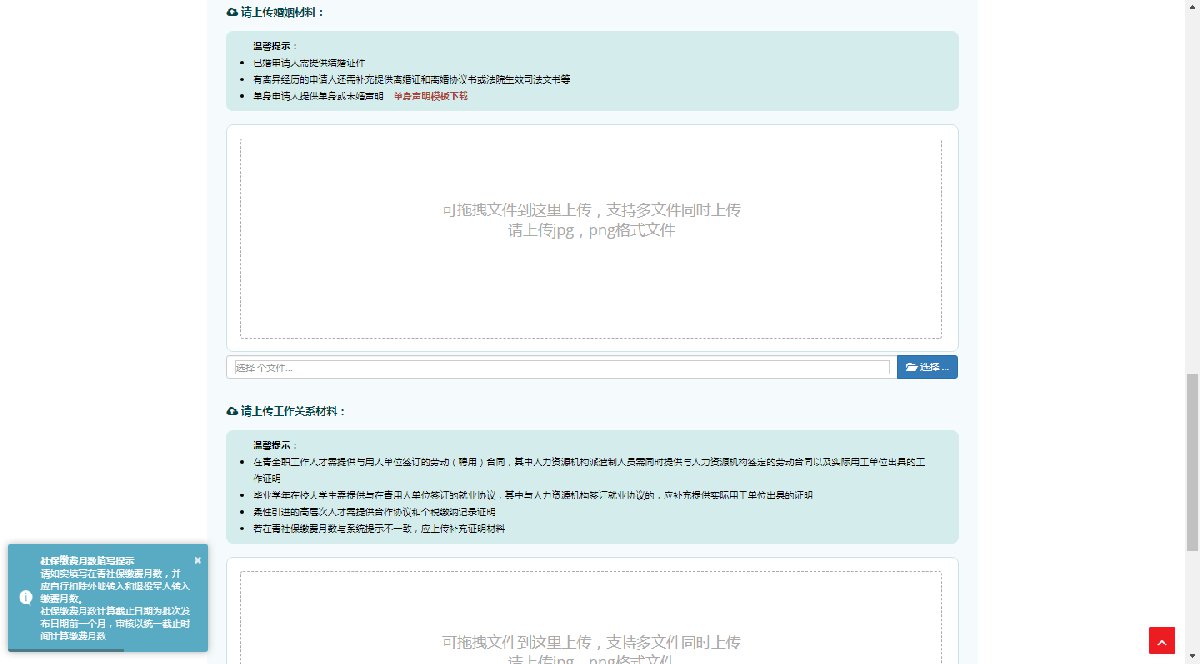The width and height of the screenshot is (1200, 664).
Task: Click the info icon in the blue notification
Action: (26, 597)
